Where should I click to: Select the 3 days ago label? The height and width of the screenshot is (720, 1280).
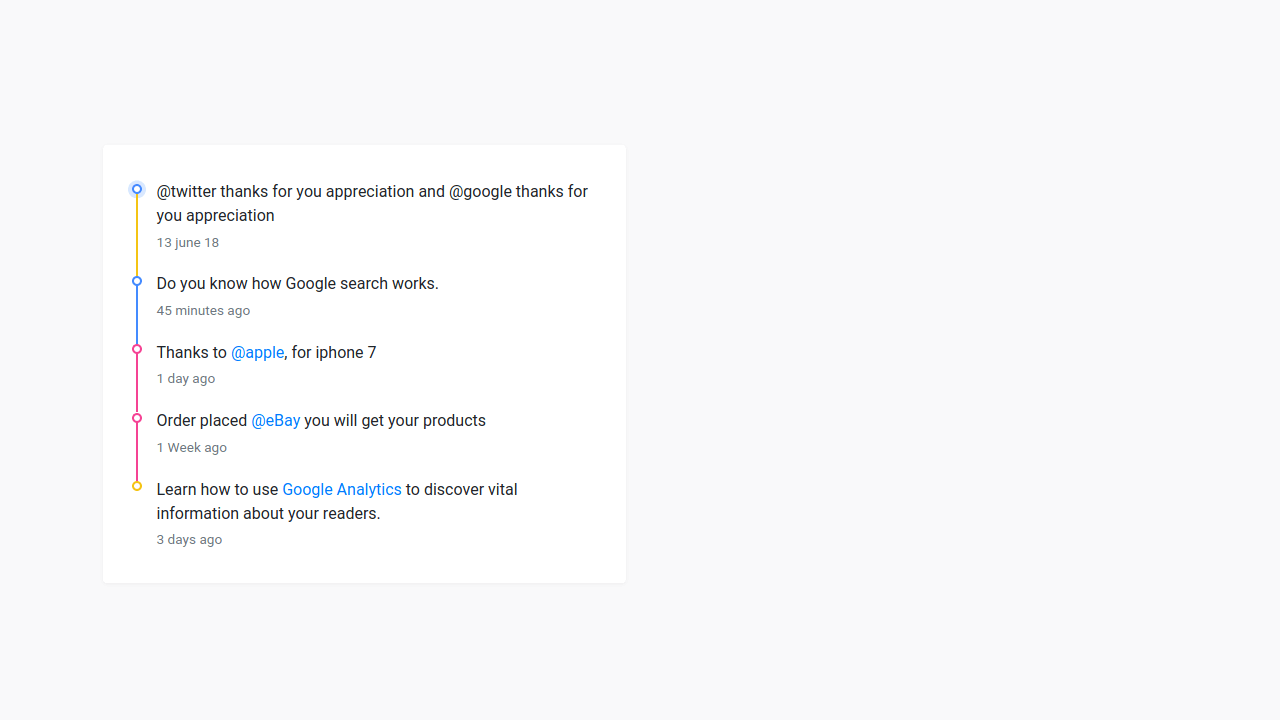[x=189, y=539]
